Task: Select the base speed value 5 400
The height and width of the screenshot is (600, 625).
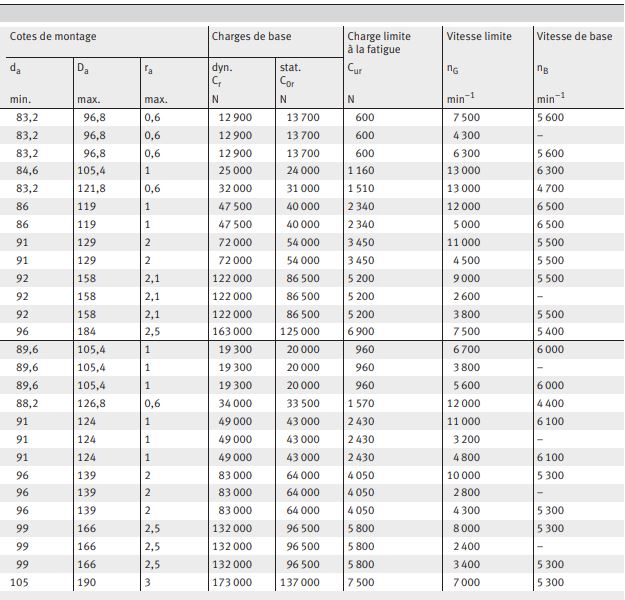Action: tap(550, 331)
